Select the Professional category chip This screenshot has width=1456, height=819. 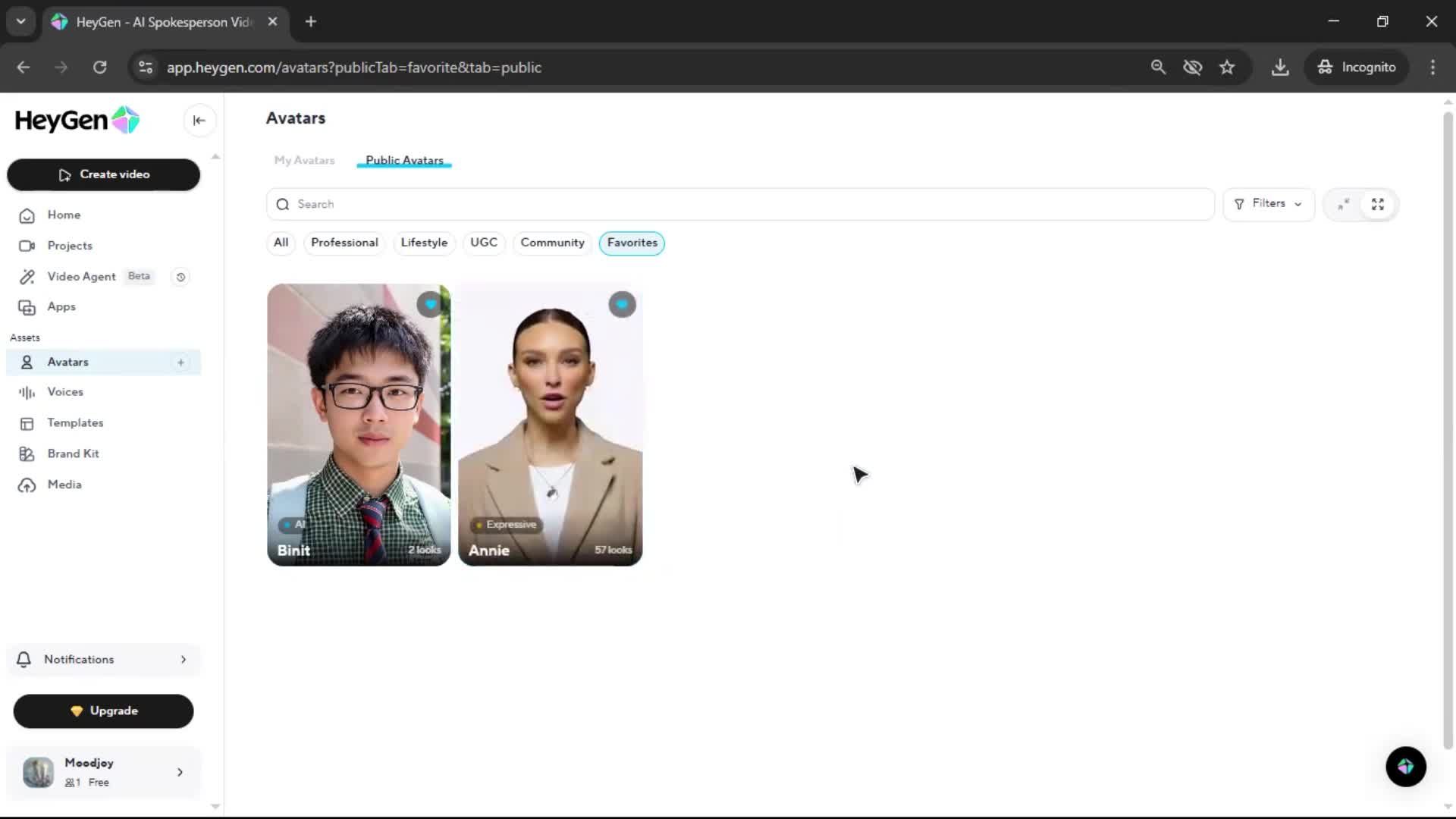[344, 243]
